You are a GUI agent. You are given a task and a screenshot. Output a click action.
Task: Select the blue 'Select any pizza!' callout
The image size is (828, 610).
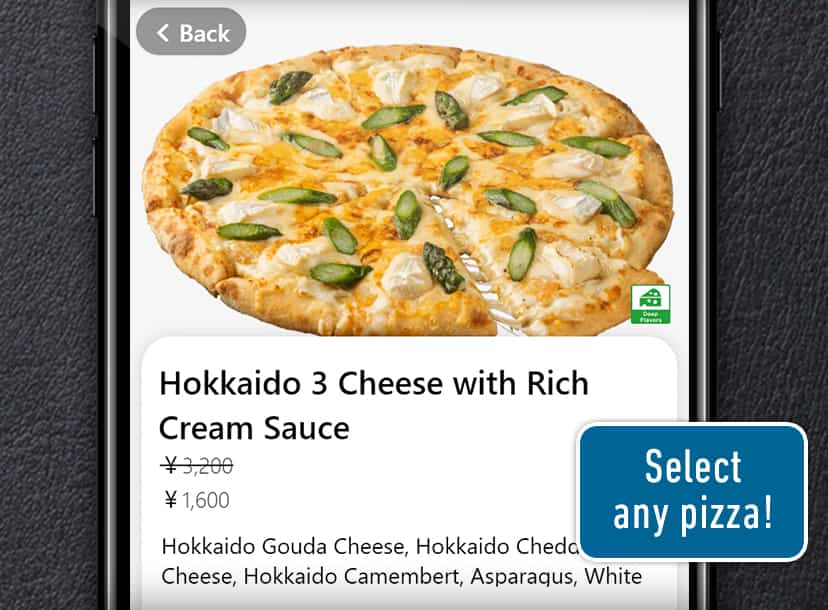tap(693, 491)
